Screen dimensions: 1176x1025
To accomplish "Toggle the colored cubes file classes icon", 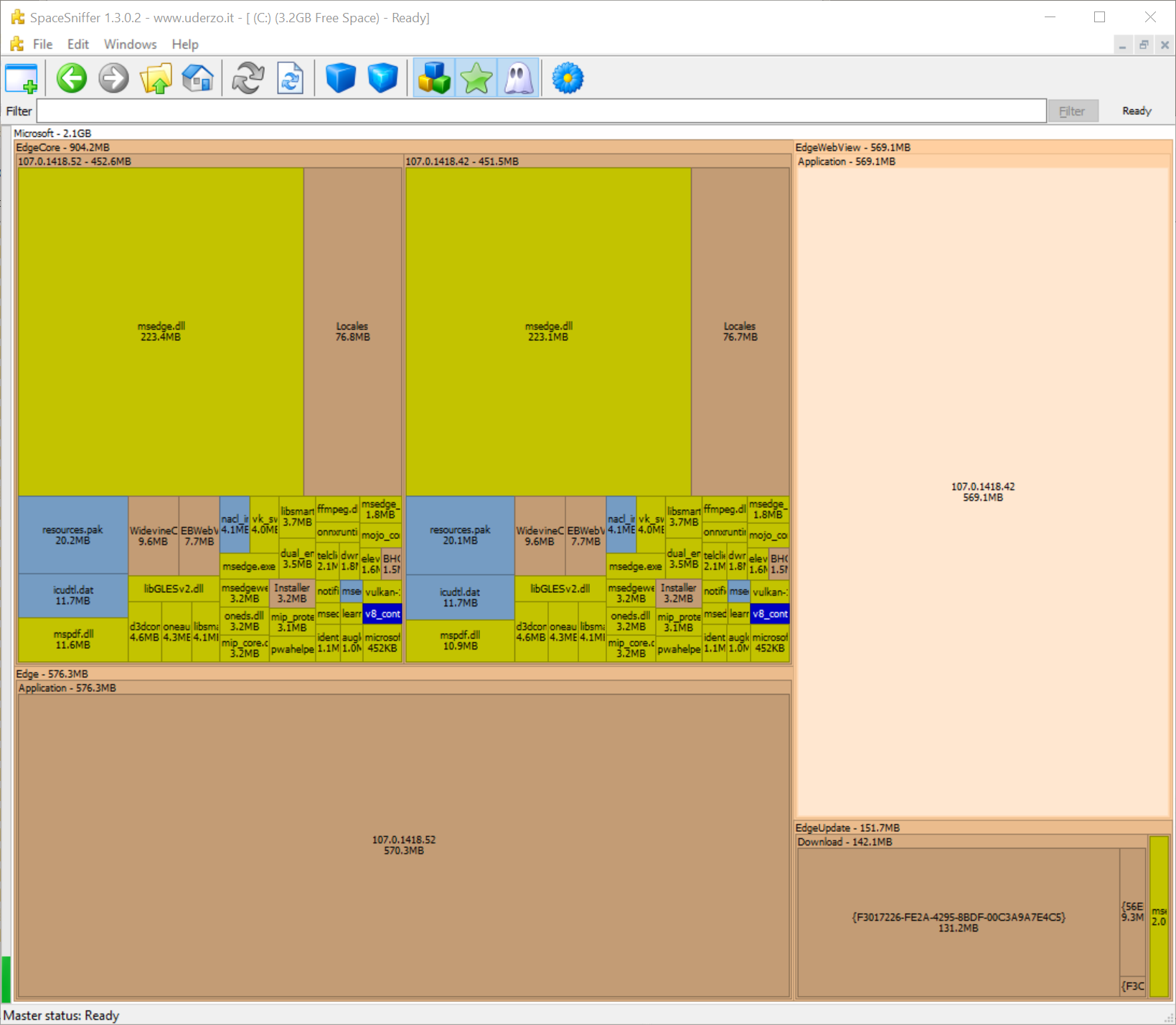I will pos(434,78).
